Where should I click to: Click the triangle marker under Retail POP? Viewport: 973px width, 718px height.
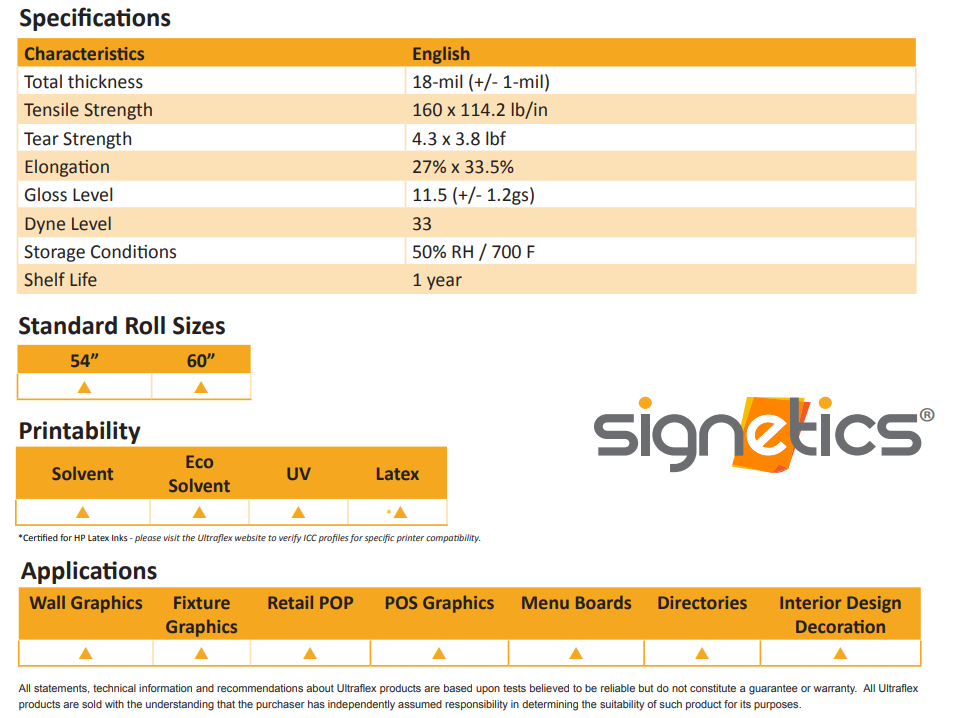click(310, 653)
